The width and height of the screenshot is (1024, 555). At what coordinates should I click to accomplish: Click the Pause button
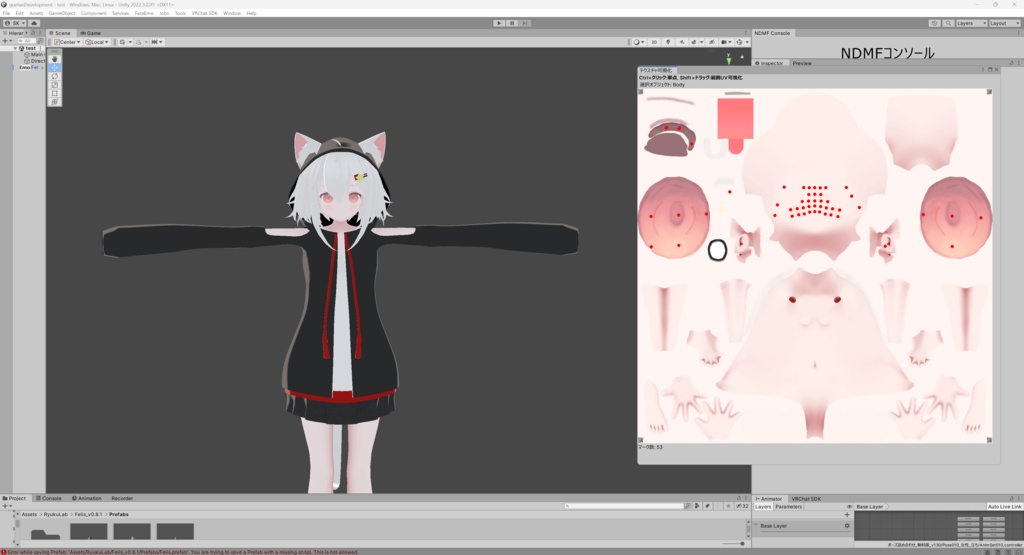coord(512,23)
